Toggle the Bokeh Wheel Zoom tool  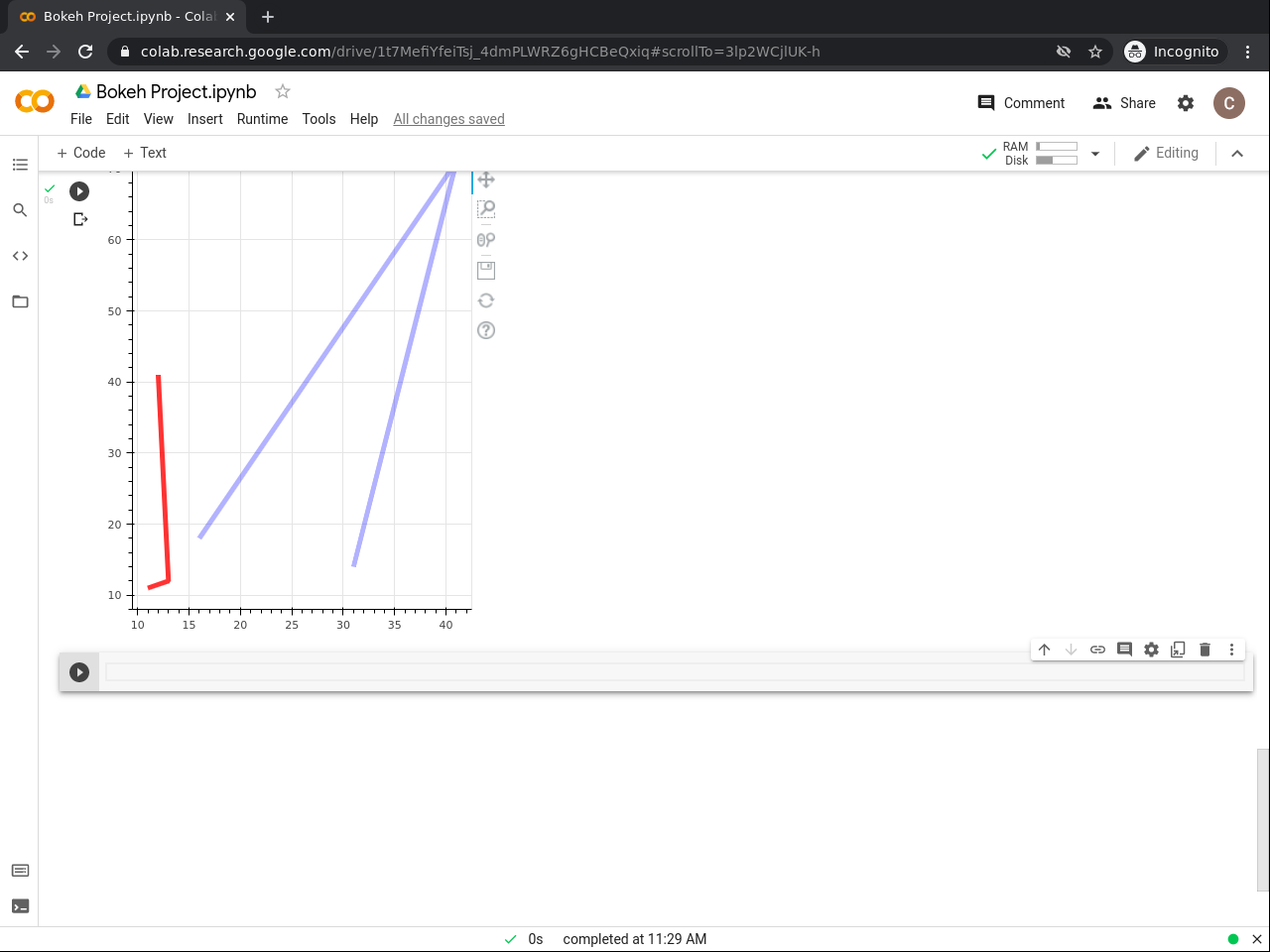click(486, 239)
